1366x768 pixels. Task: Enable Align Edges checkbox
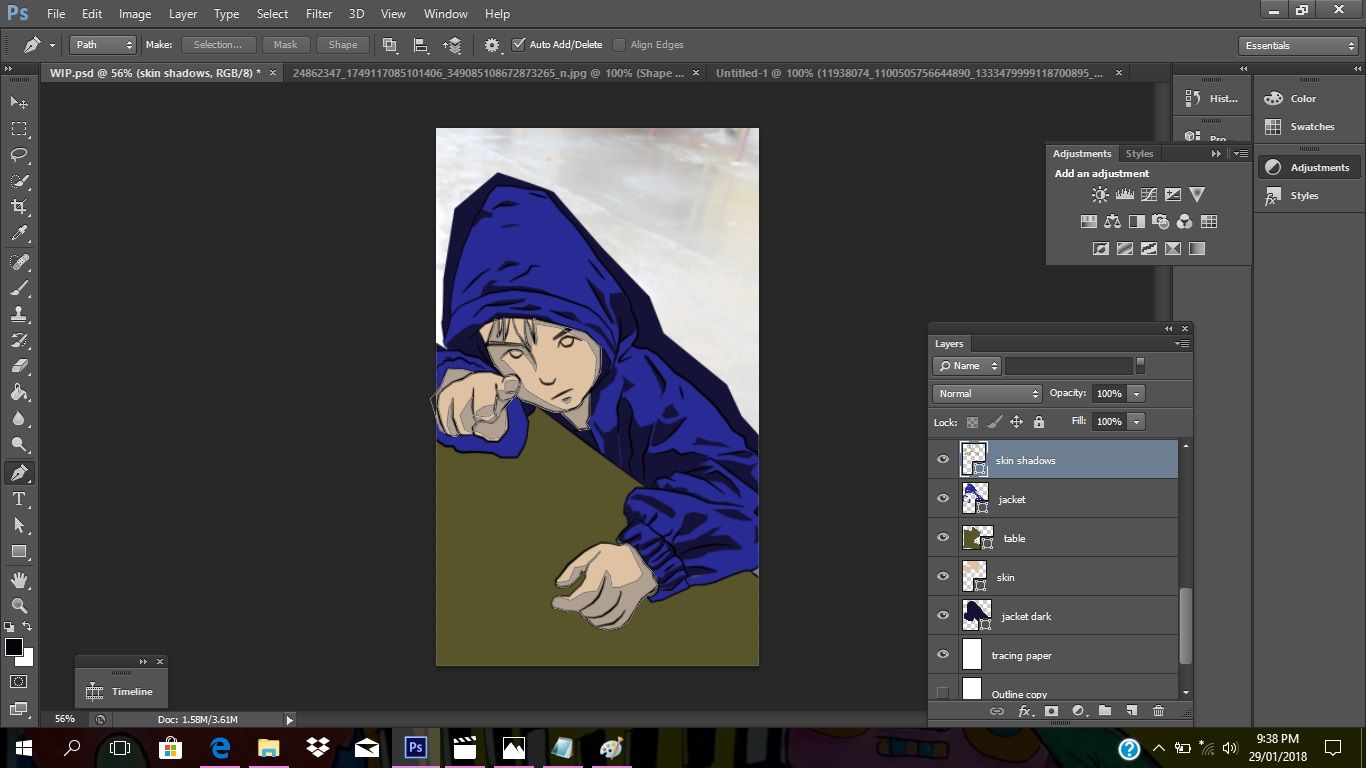tap(619, 45)
